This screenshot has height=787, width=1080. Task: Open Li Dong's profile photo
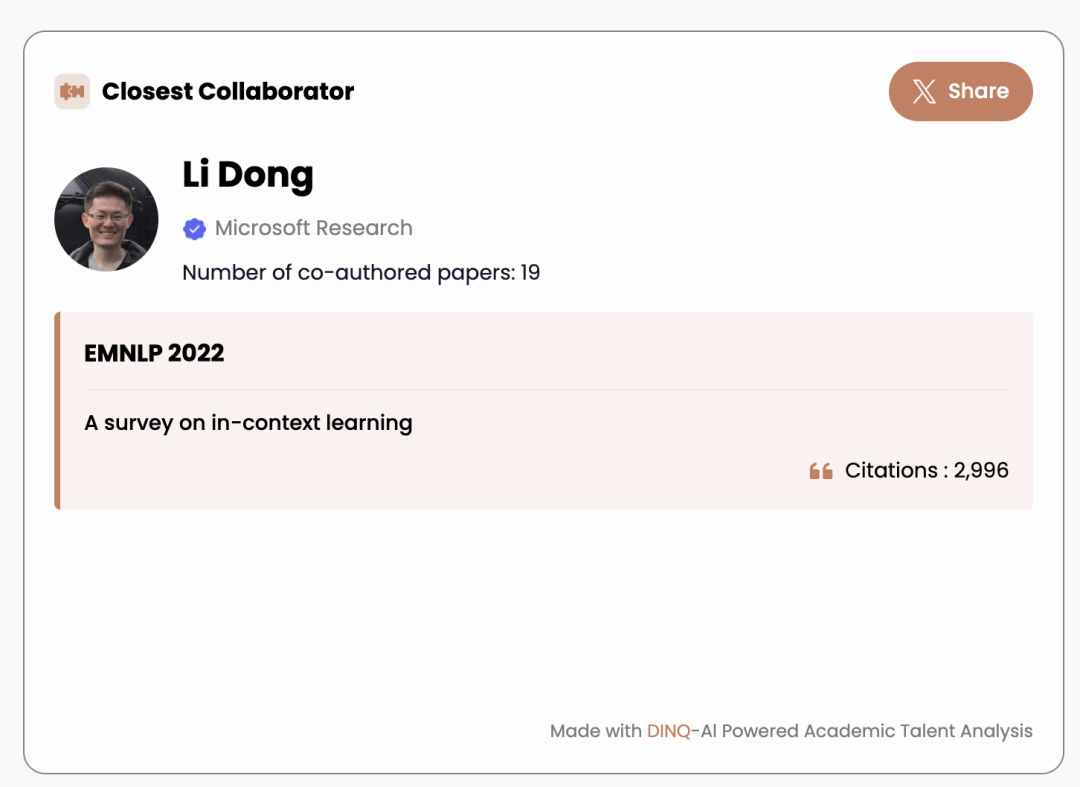pos(106,220)
